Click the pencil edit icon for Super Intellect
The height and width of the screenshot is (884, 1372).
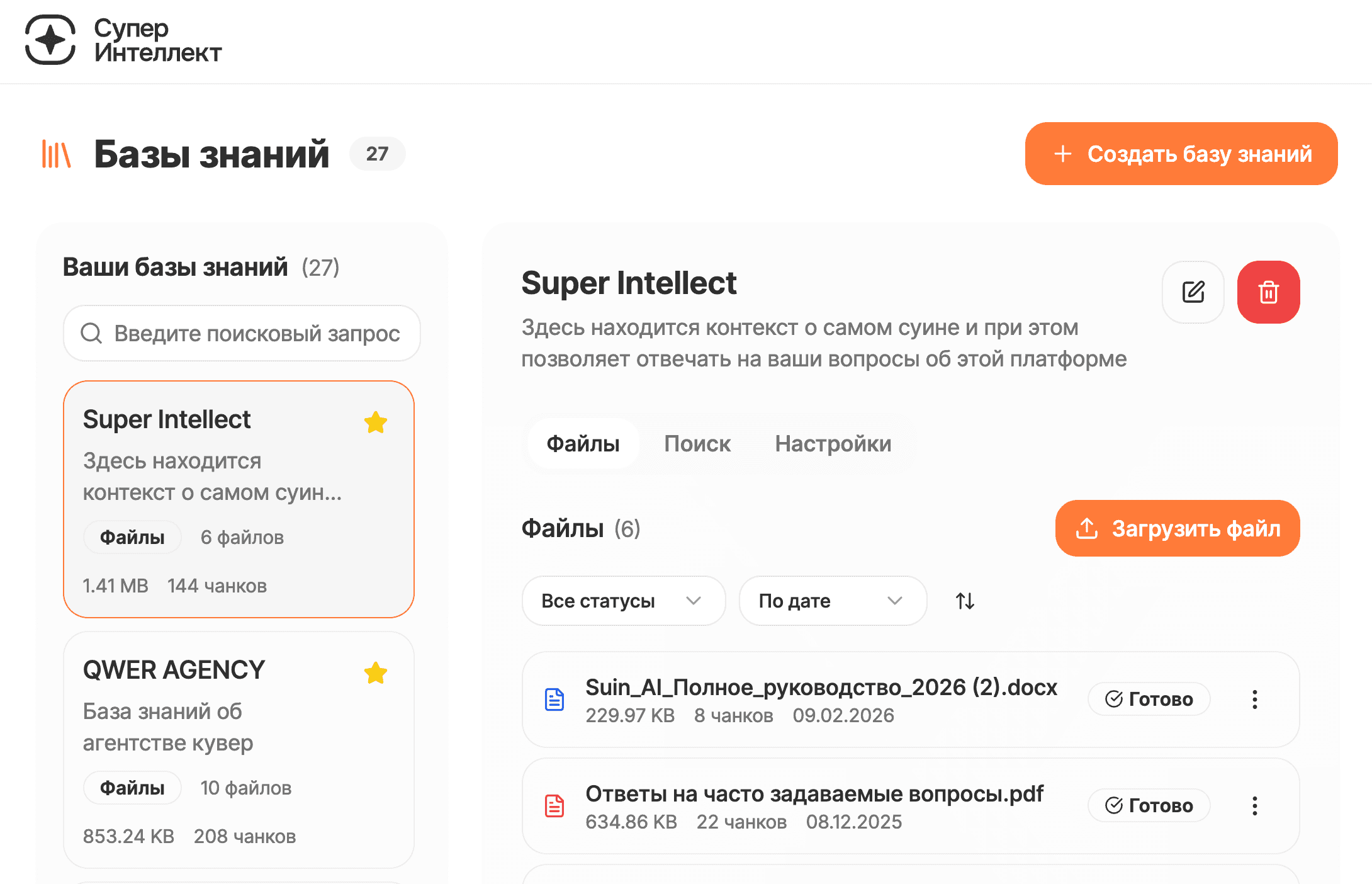(x=1193, y=292)
